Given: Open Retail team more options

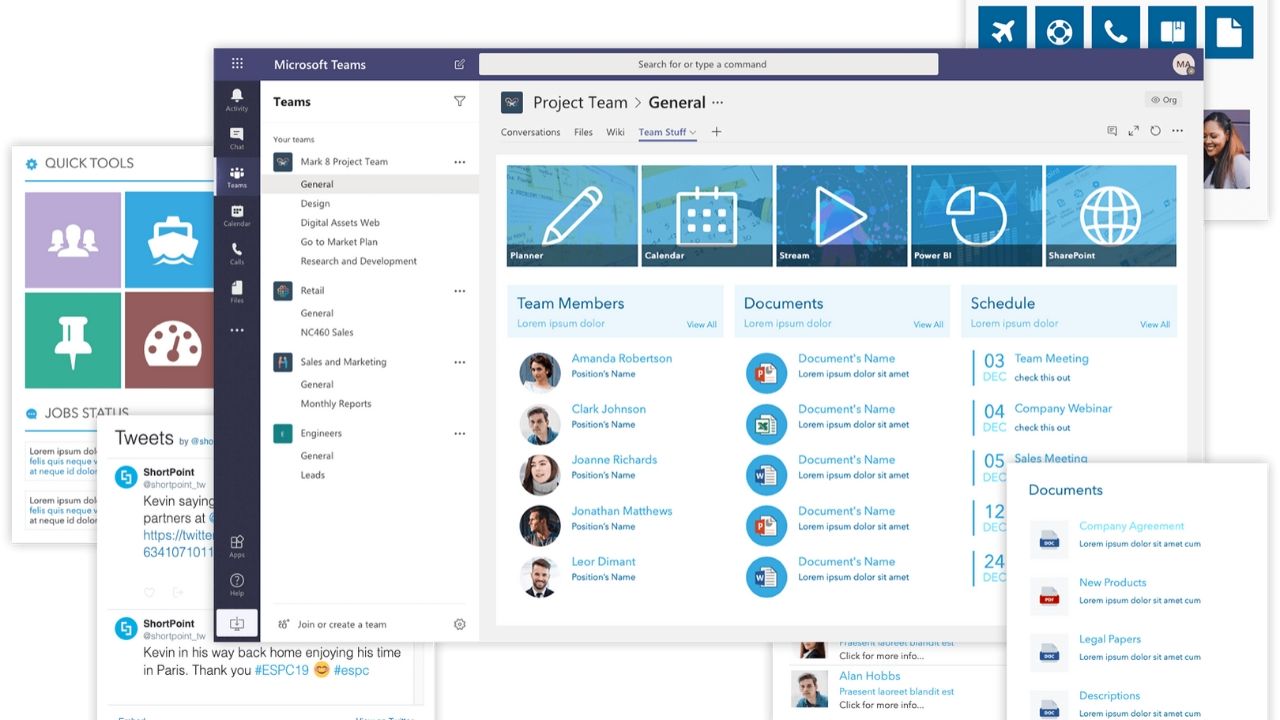Looking at the screenshot, I should click(460, 291).
